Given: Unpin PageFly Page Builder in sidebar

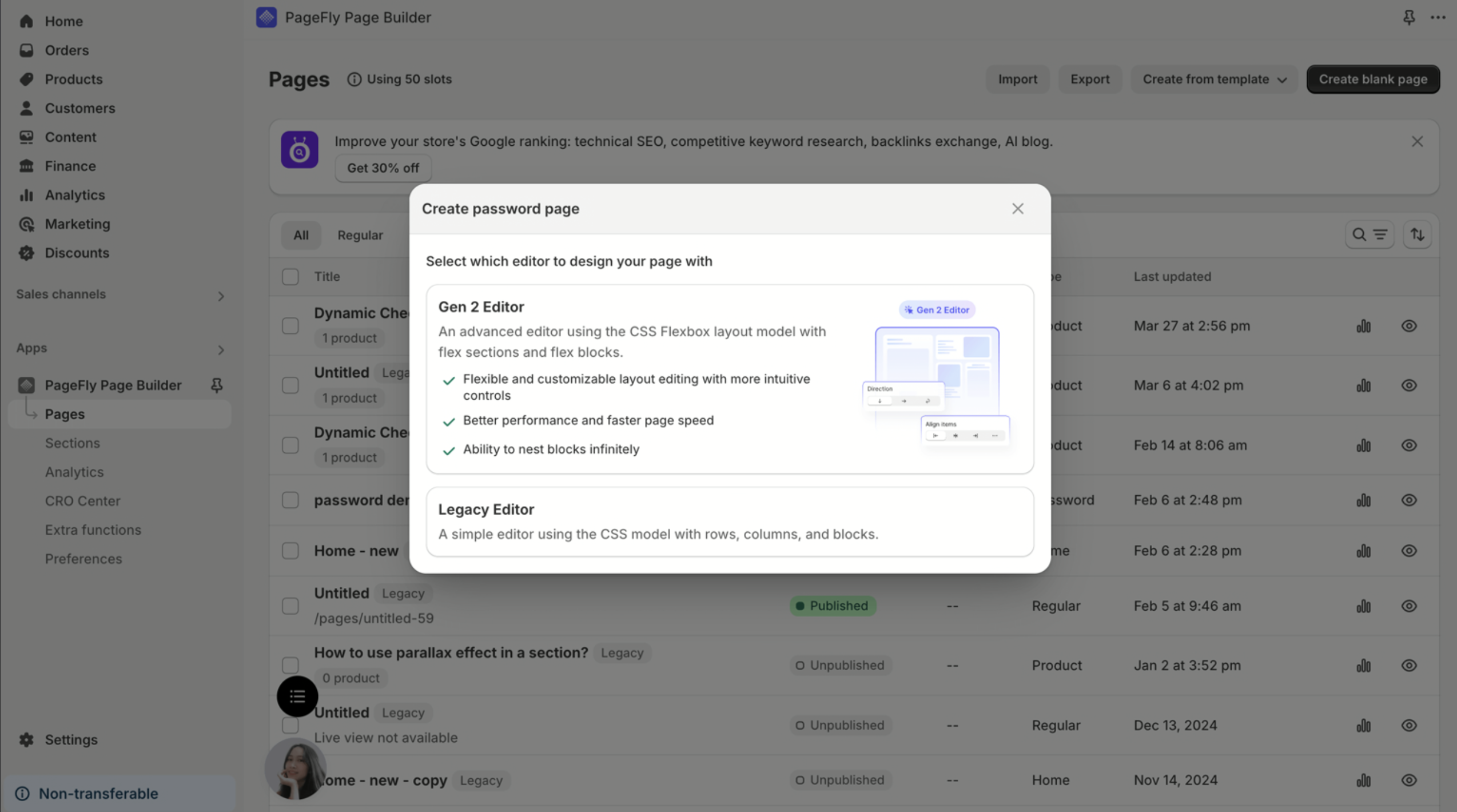Looking at the screenshot, I should pyautogui.click(x=217, y=385).
